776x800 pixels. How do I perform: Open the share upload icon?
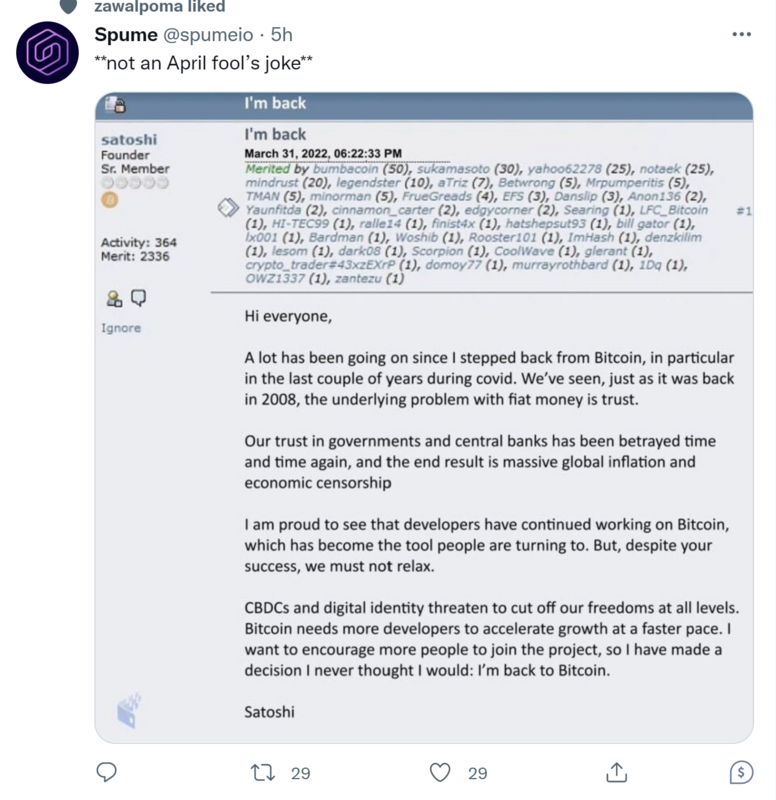tap(616, 772)
